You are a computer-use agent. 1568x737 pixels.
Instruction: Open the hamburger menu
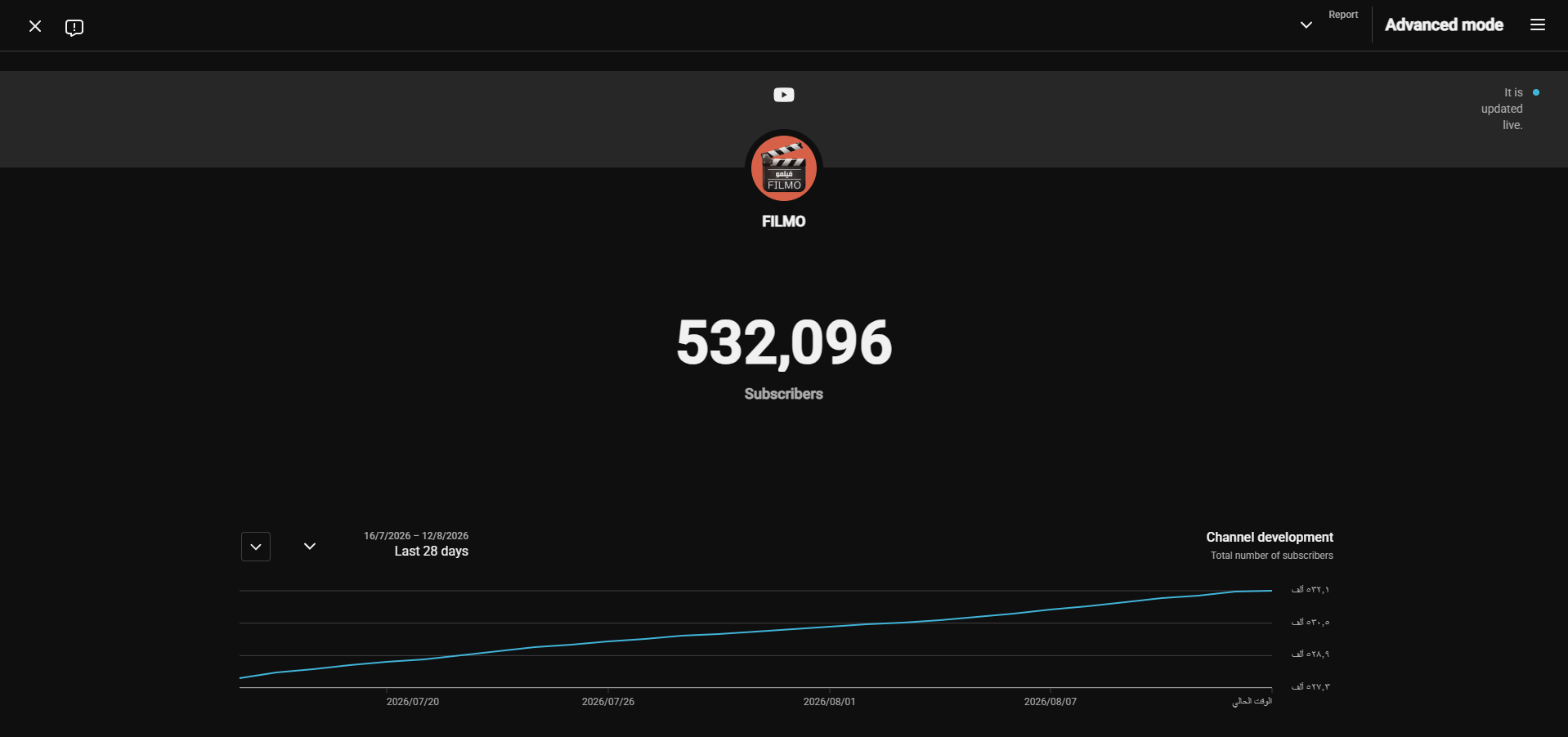(1538, 25)
